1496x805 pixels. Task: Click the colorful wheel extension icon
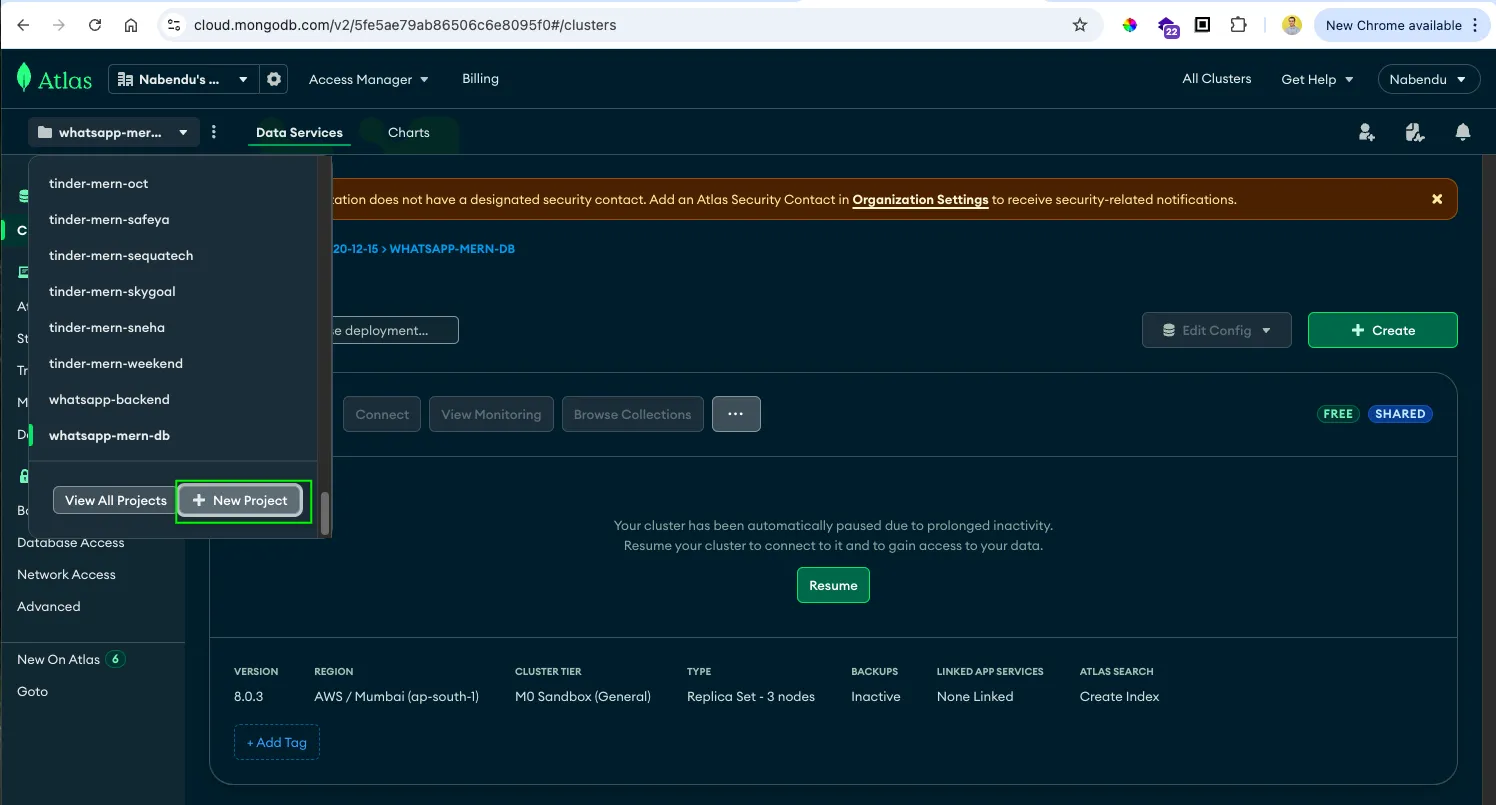click(x=1130, y=25)
